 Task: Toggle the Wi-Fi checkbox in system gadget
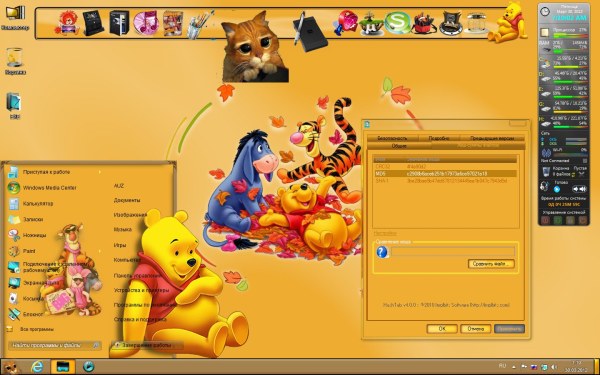pos(584,161)
